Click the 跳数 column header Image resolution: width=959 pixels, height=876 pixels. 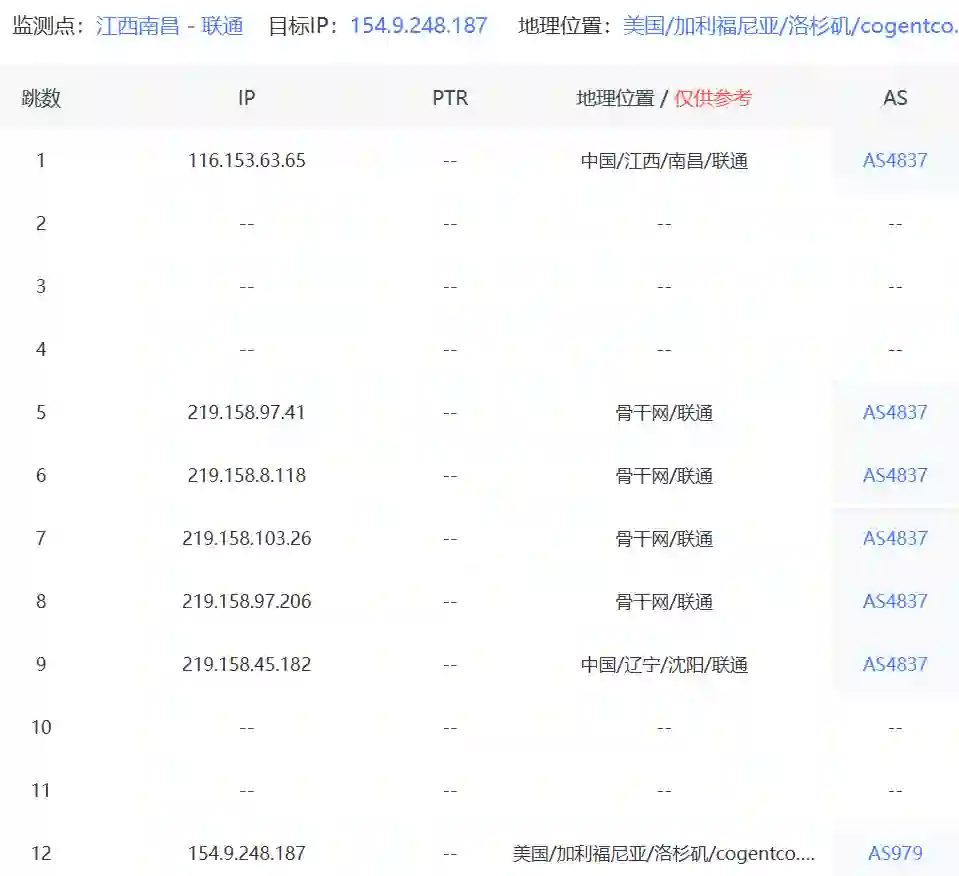41,98
